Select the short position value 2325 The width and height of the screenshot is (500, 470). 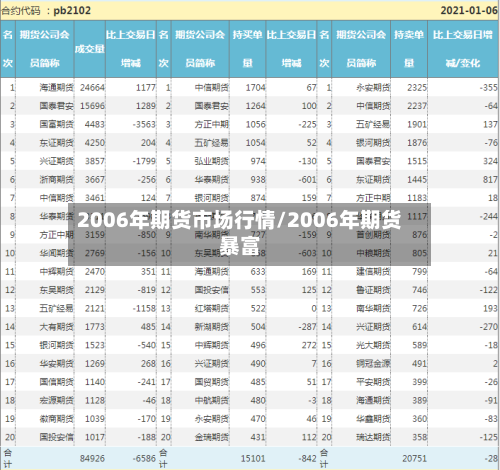click(x=417, y=88)
